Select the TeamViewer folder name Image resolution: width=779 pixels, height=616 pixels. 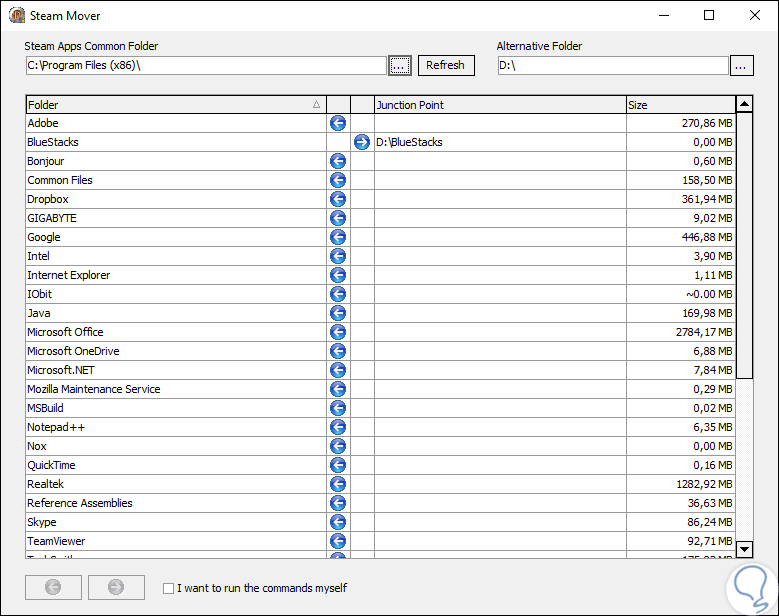point(56,541)
